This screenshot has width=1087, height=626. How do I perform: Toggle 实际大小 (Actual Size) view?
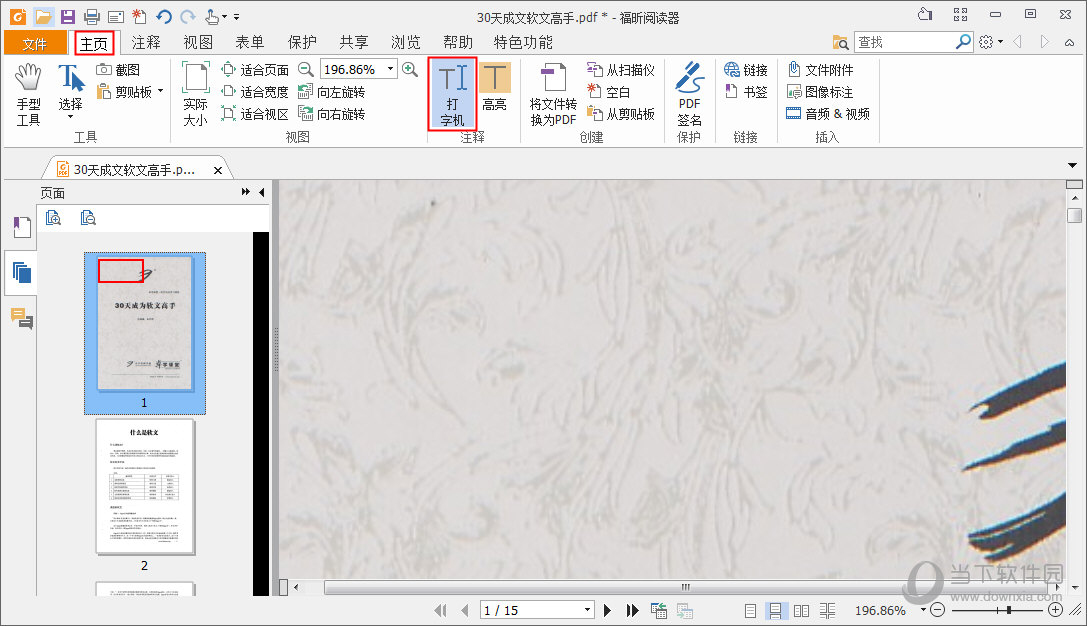[x=194, y=94]
